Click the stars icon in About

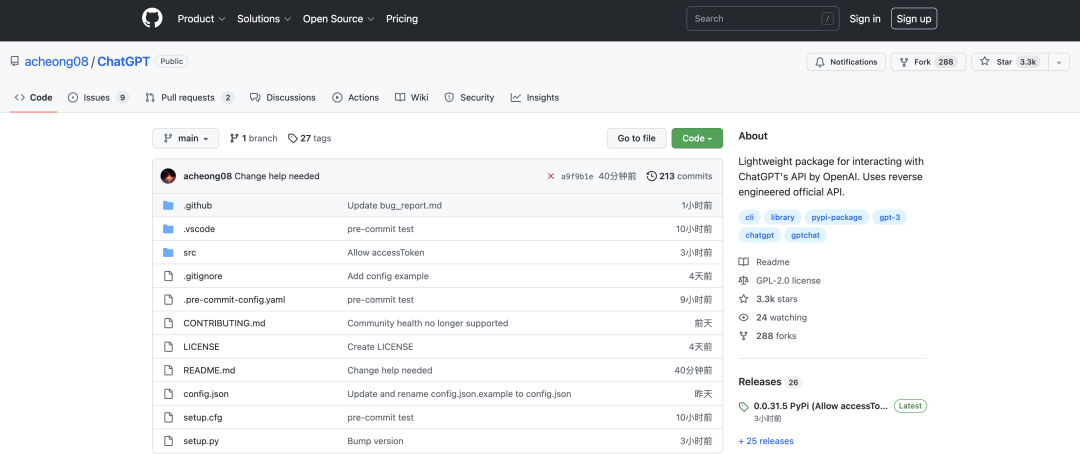pyautogui.click(x=743, y=299)
